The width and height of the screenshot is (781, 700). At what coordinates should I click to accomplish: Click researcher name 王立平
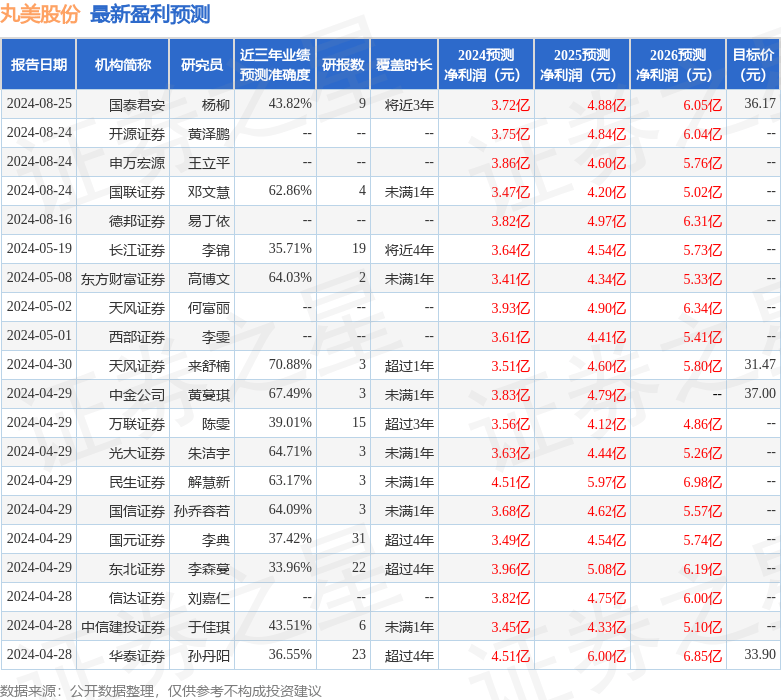coord(209,162)
